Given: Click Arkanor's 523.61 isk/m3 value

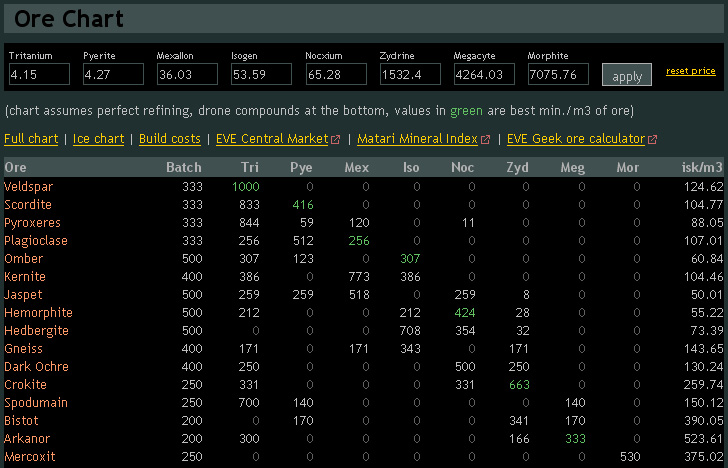Looking at the screenshot, I should click(x=703, y=439).
